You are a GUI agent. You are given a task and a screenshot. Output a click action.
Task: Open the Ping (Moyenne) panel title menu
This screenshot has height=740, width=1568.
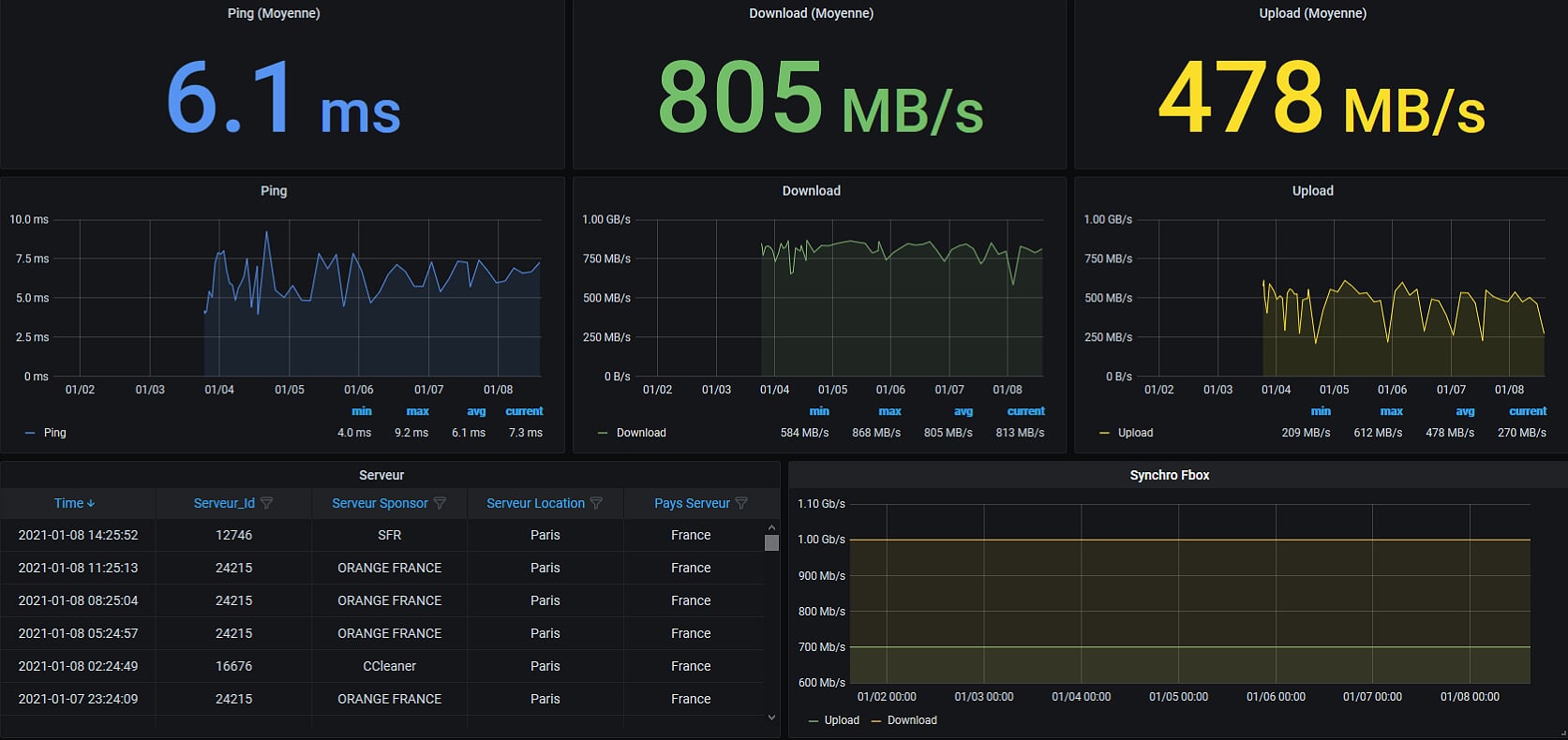tap(274, 13)
